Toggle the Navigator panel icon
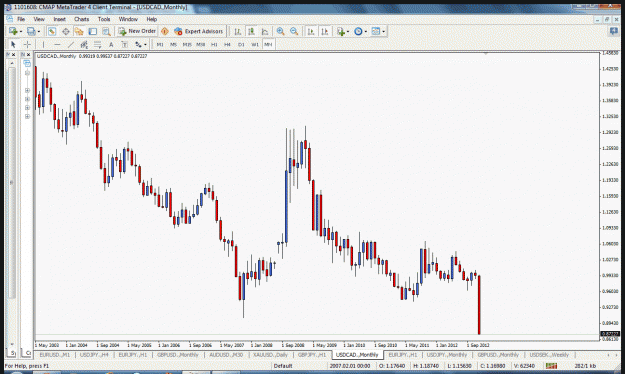 pyautogui.click(x=79, y=31)
